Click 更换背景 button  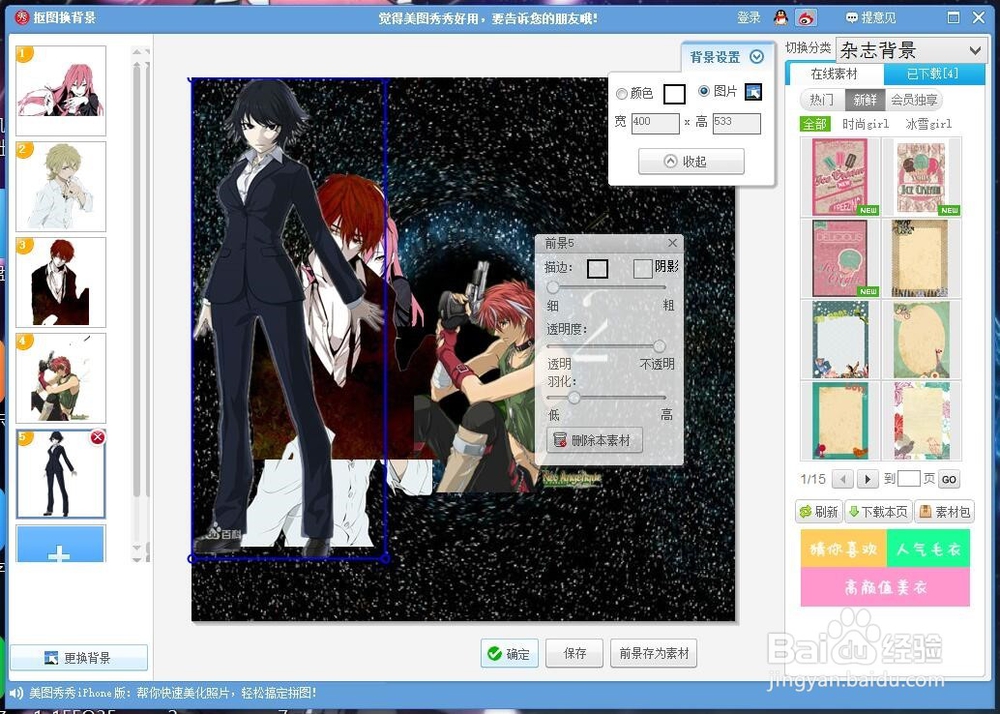79,657
